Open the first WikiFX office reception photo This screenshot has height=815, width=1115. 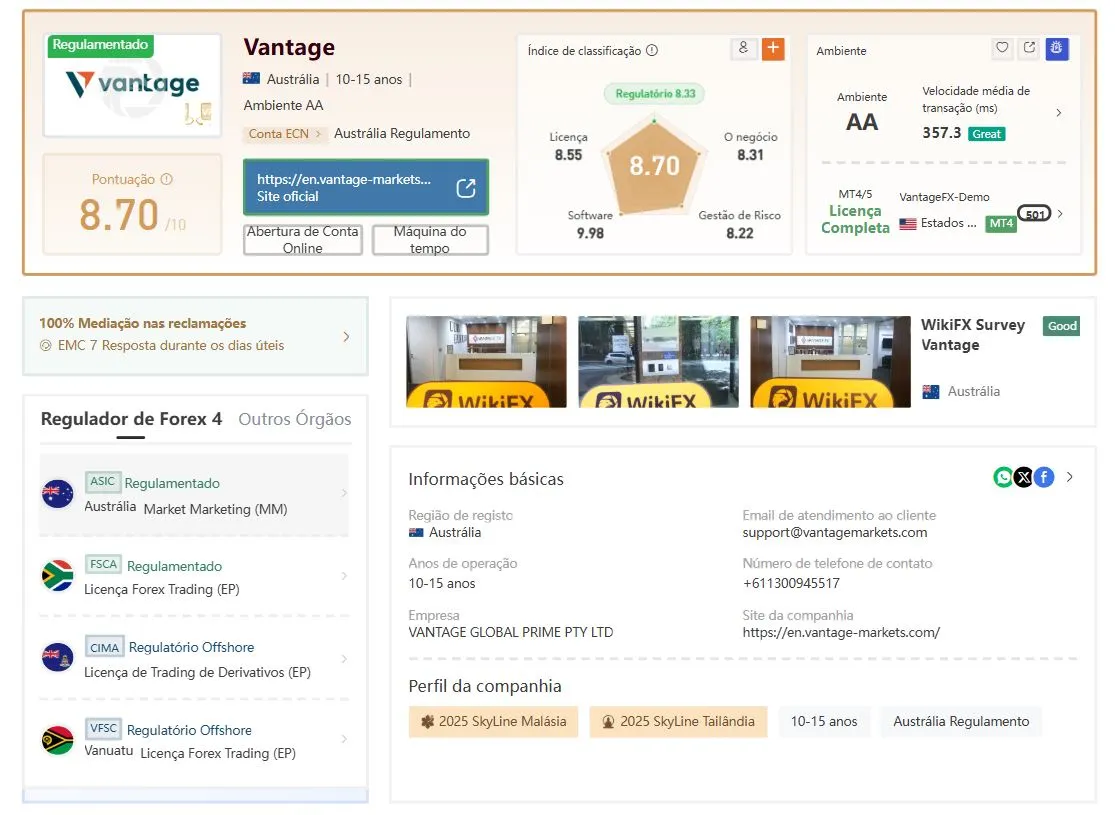pos(486,362)
